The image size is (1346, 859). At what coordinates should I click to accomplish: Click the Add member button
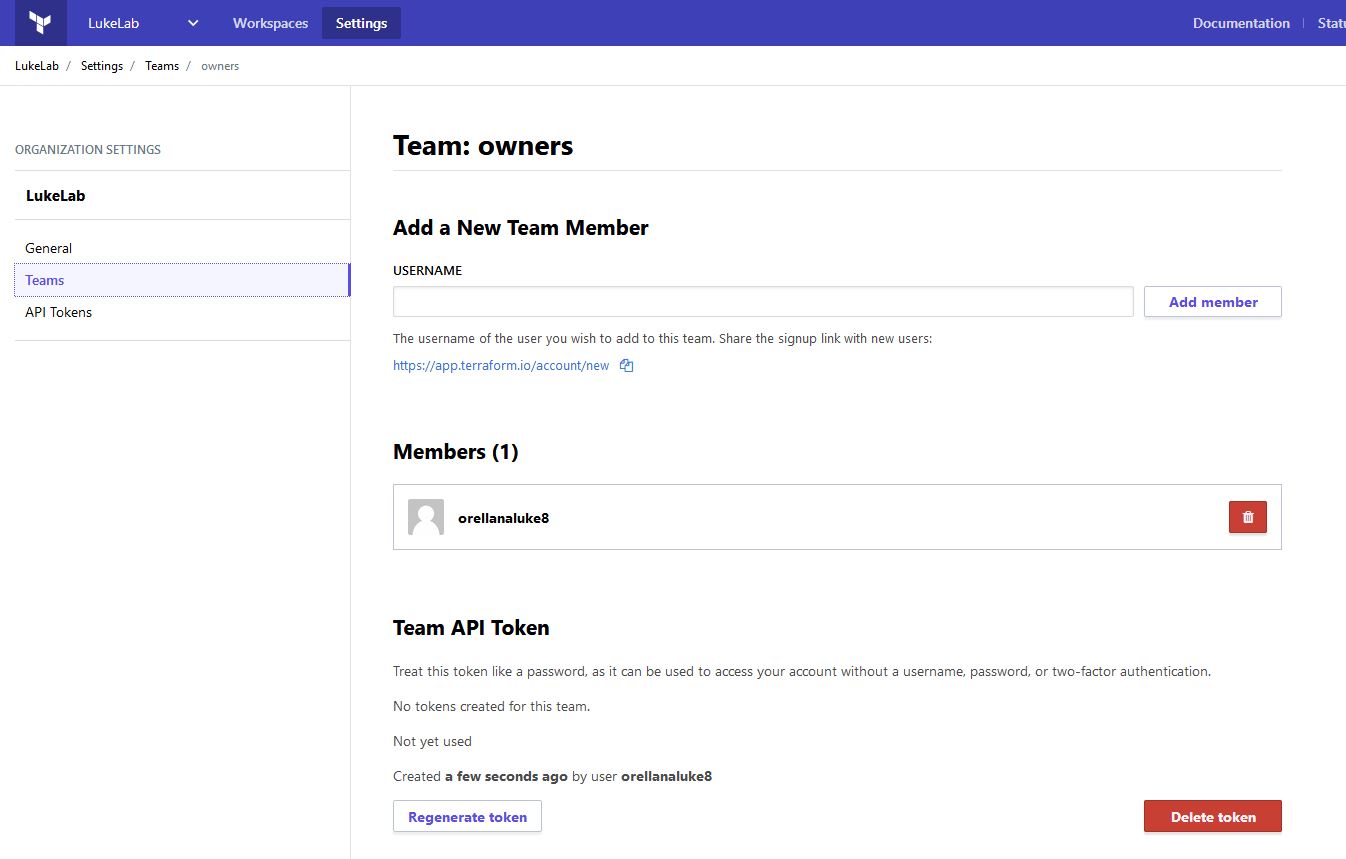coord(1213,302)
